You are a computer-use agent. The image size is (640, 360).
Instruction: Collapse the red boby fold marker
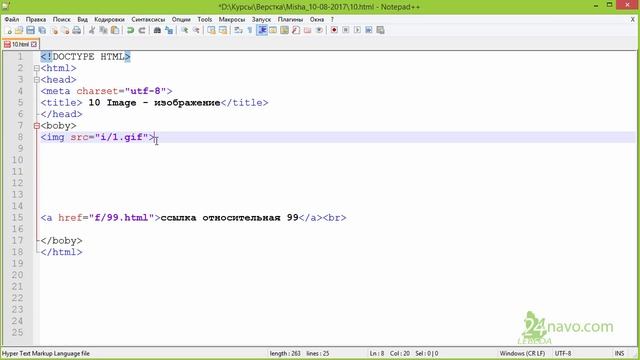tap(37, 126)
